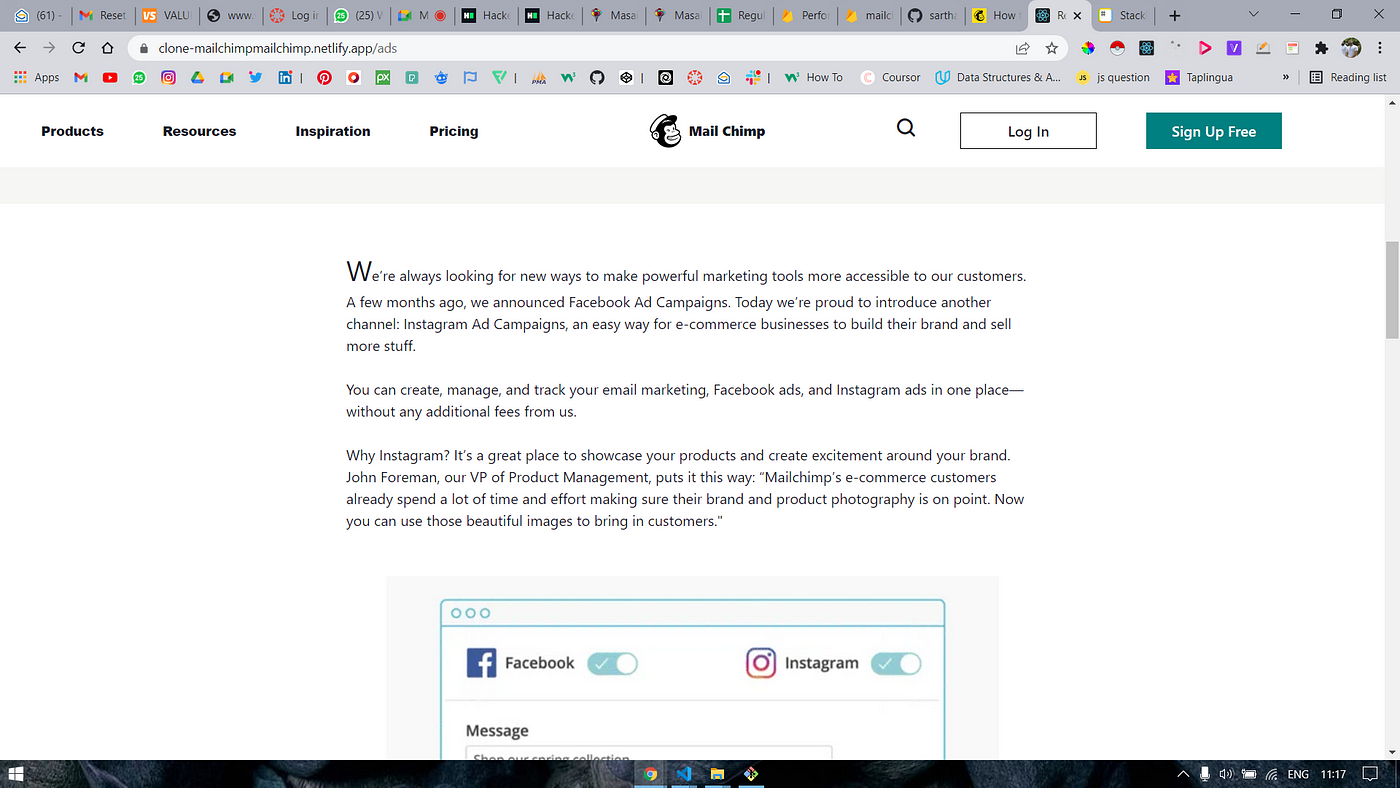Open the Google Meet bookmark icon
Image resolution: width=1400 pixels, height=788 pixels.
226,77
